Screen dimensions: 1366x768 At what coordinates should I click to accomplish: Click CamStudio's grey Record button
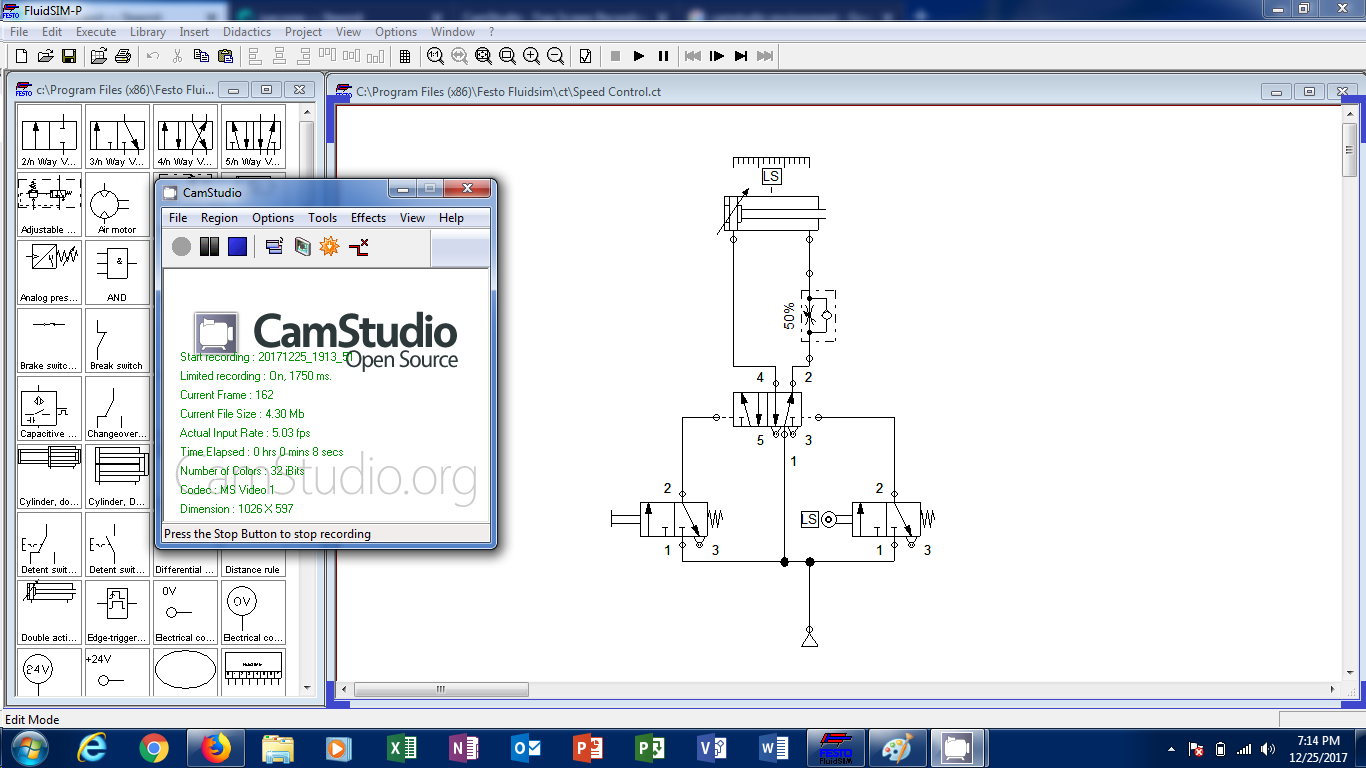(181, 246)
